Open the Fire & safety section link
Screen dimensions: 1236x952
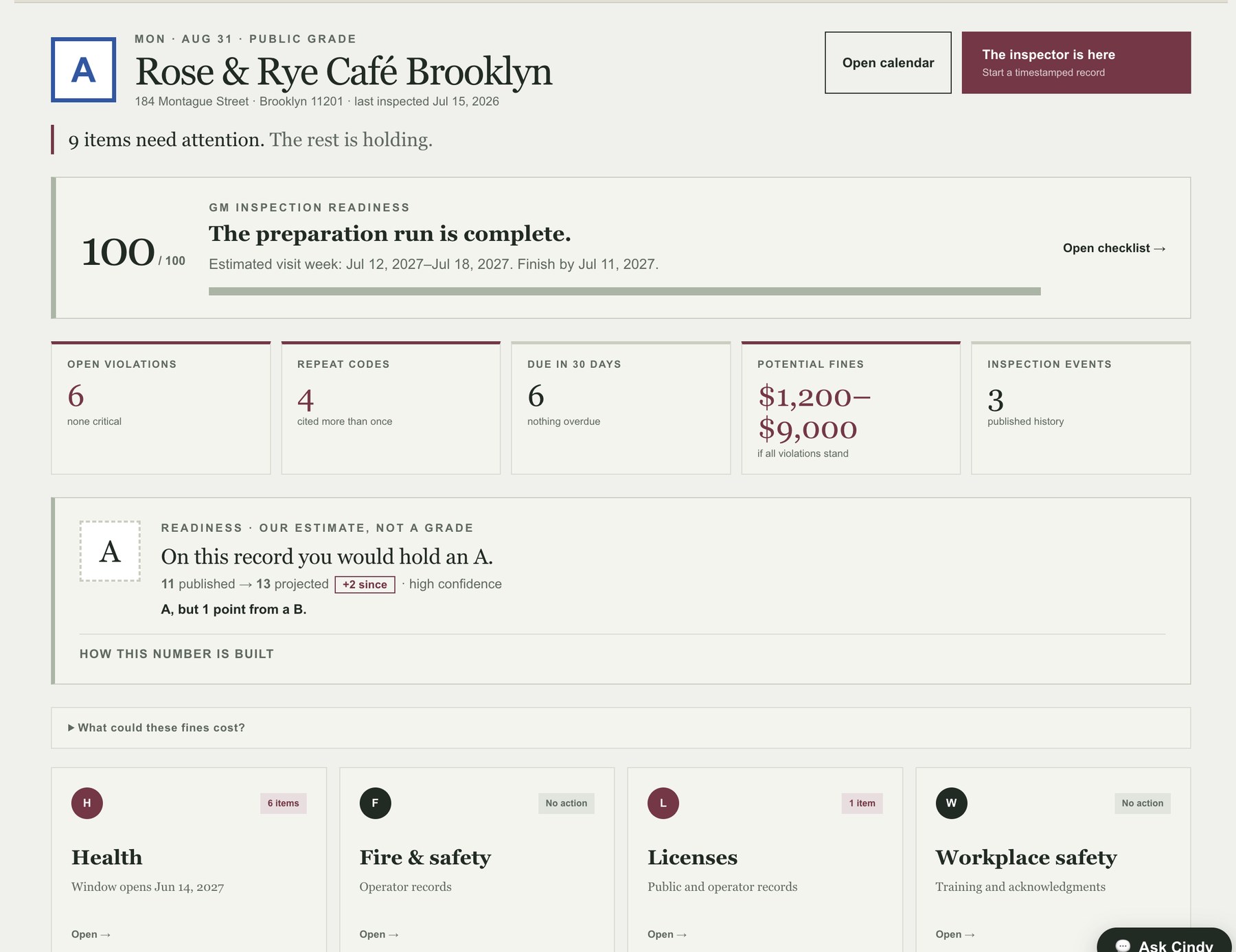[x=378, y=934]
